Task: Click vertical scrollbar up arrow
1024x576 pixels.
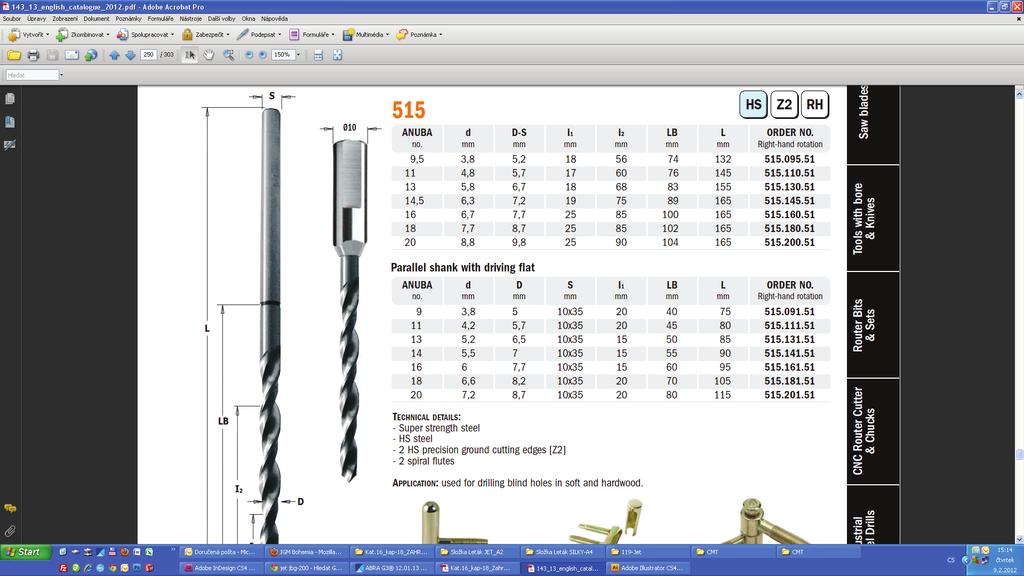Action: tap(1019, 94)
